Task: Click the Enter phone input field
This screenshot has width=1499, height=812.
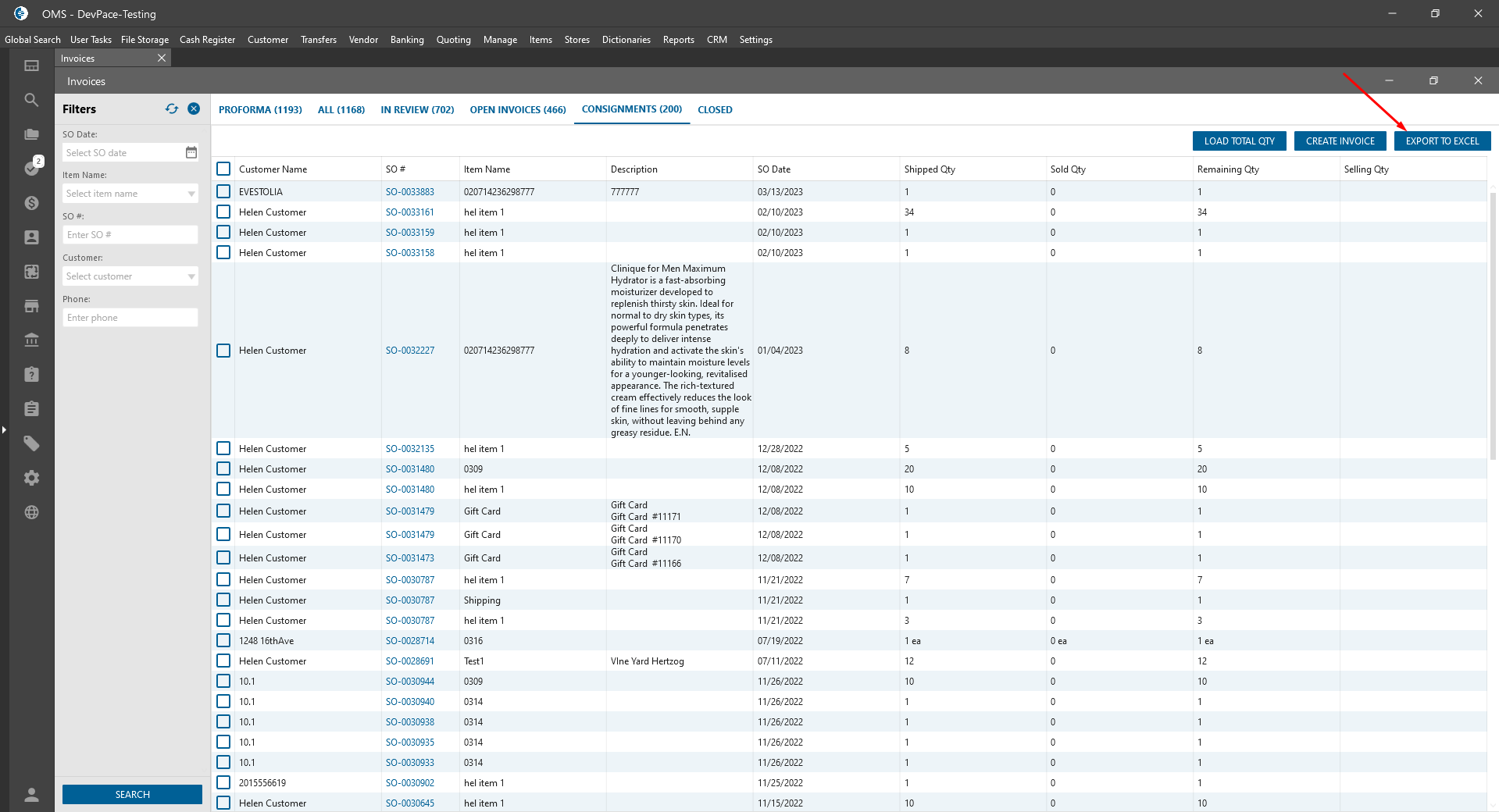Action: click(130, 318)
